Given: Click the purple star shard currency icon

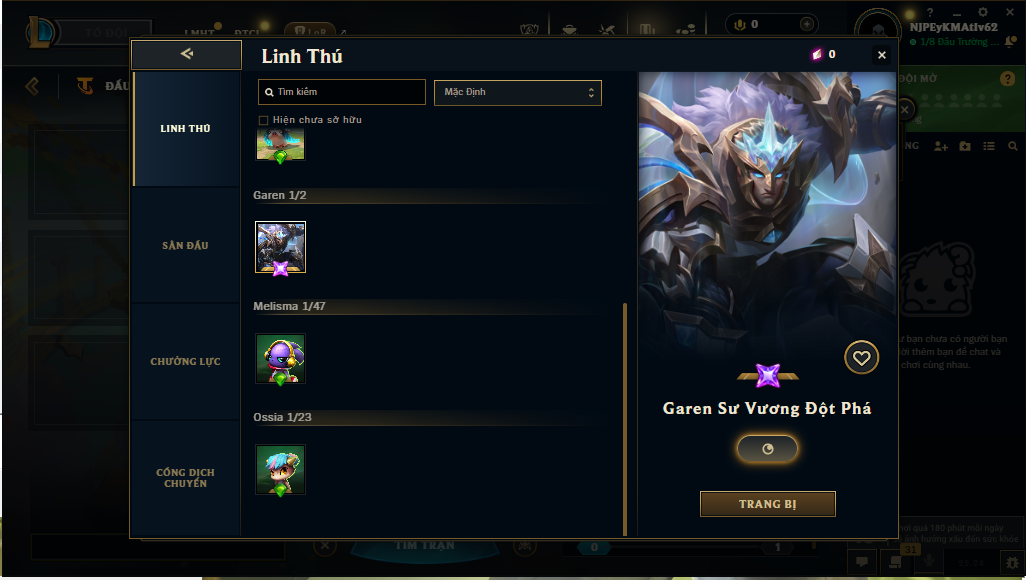Looking at the screenshot, I should (817, 54).
